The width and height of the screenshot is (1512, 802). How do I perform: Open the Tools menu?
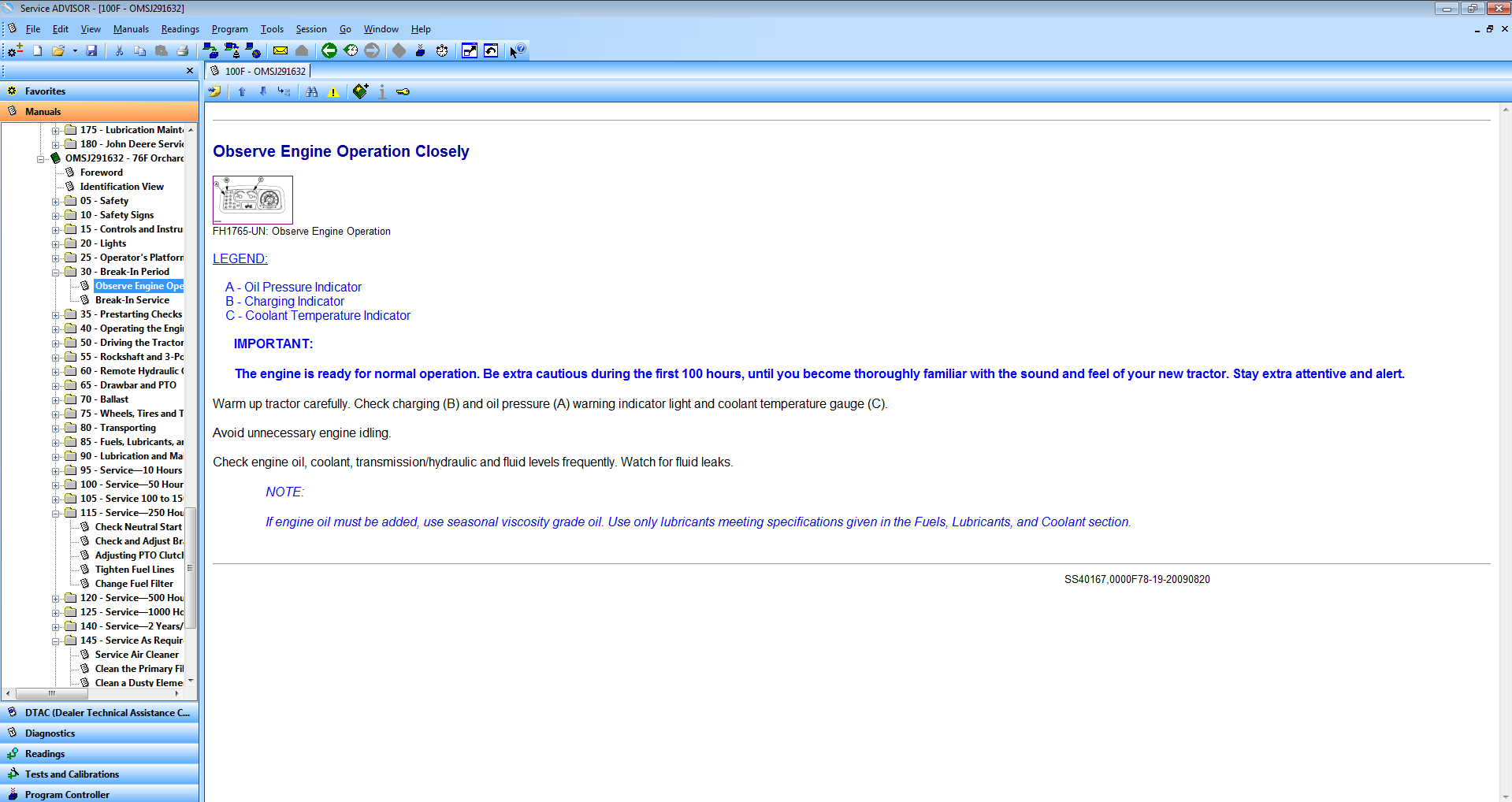click(272, 29)
